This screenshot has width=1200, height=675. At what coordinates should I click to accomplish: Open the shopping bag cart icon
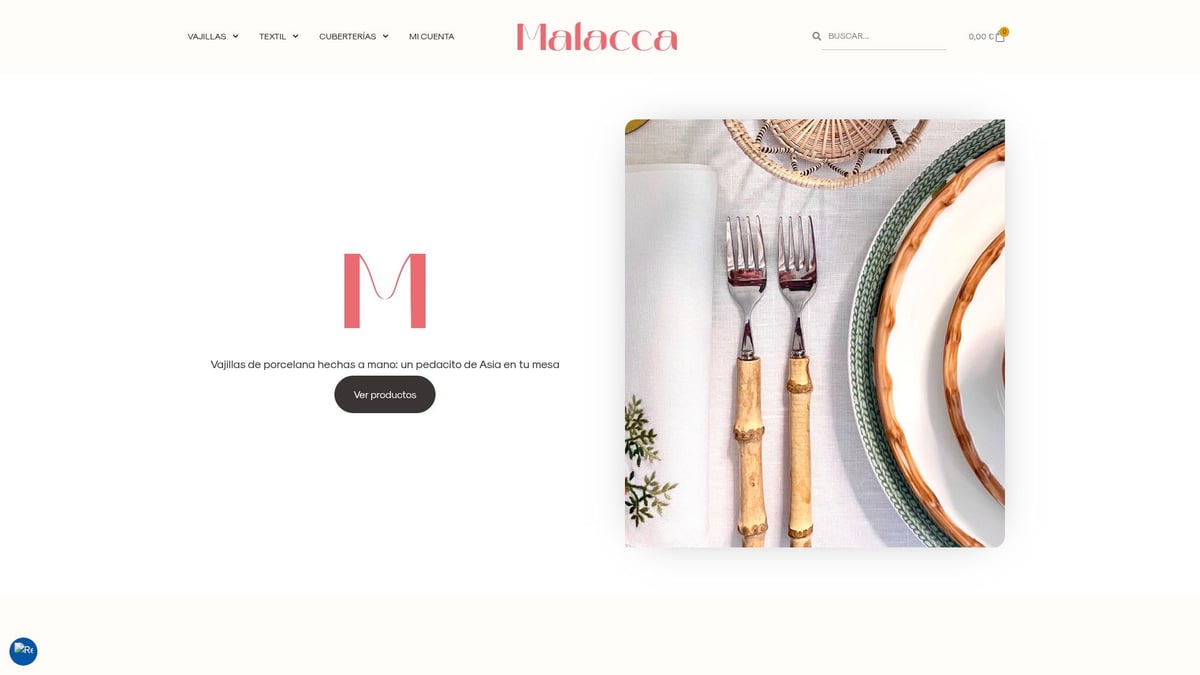[1000, 37]
